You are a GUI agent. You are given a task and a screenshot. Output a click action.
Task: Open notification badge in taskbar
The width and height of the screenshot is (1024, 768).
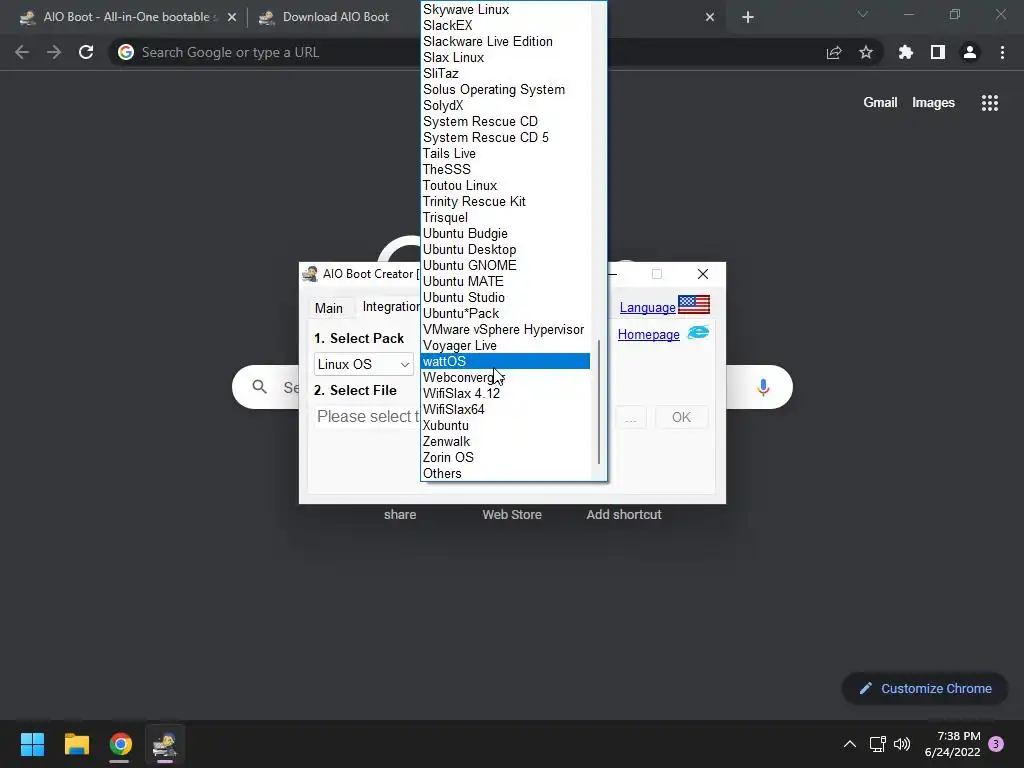point(996,744)
